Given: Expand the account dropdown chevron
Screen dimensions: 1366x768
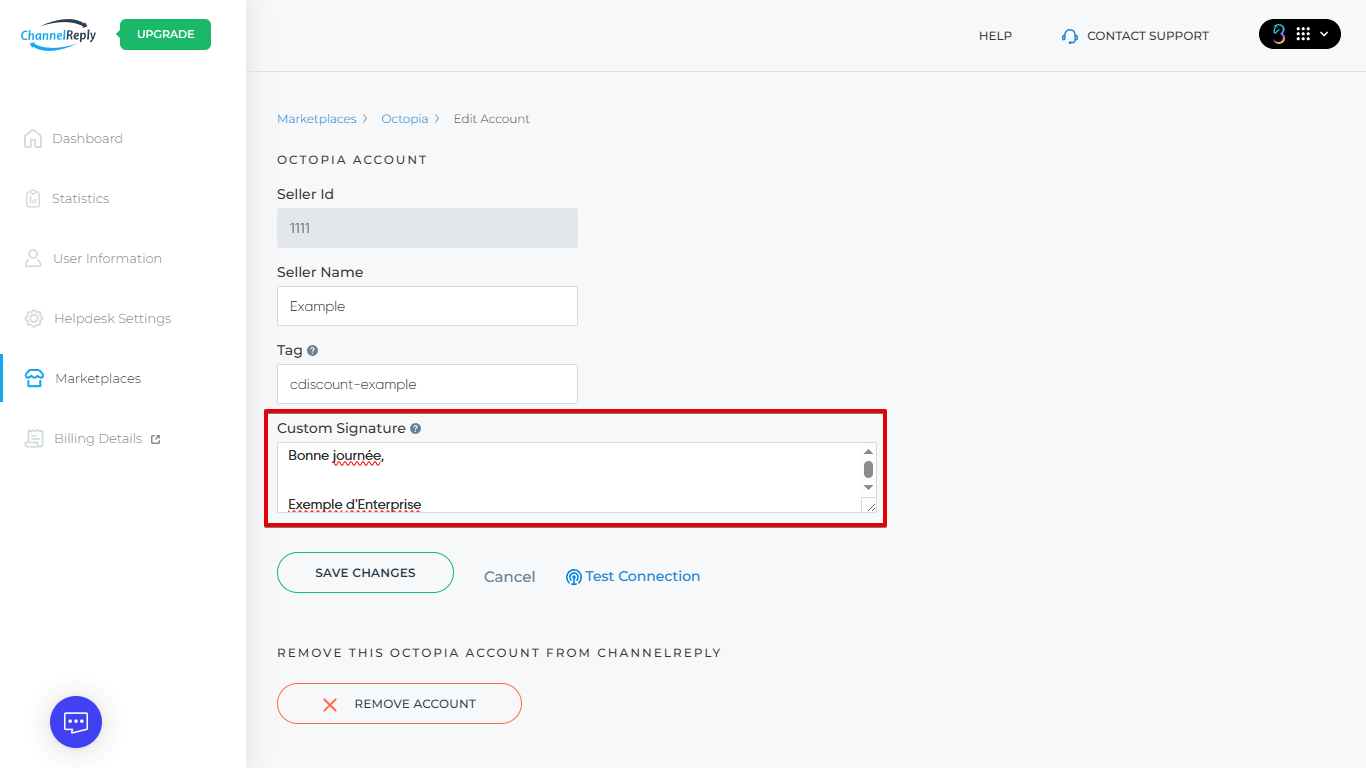Looking at the screenshot, I should coord(1324,34).
